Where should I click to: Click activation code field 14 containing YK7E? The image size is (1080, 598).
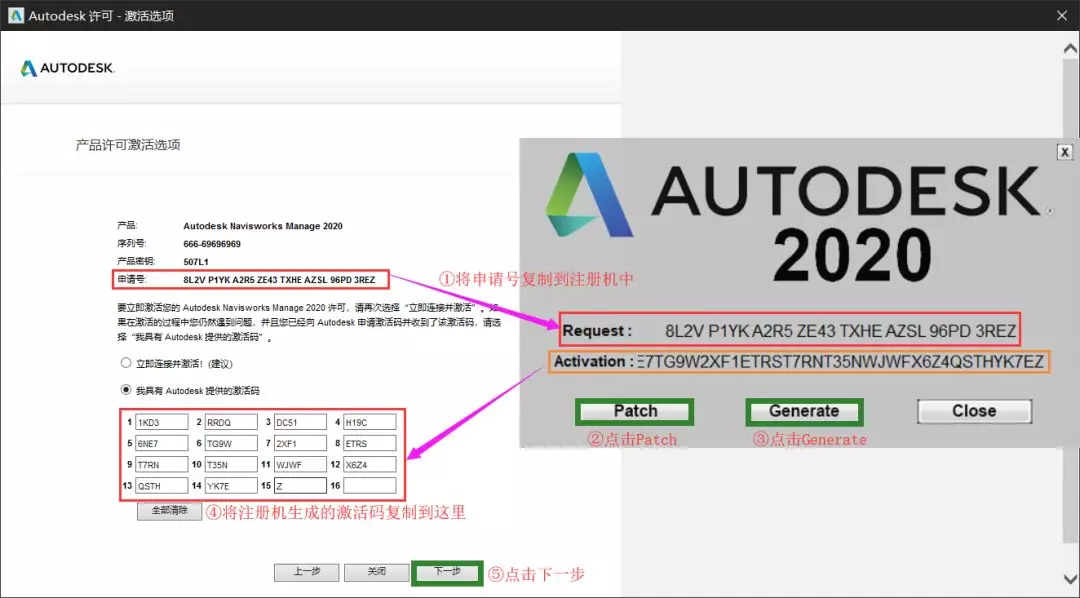pyautogui.click(x=231, y=486)
